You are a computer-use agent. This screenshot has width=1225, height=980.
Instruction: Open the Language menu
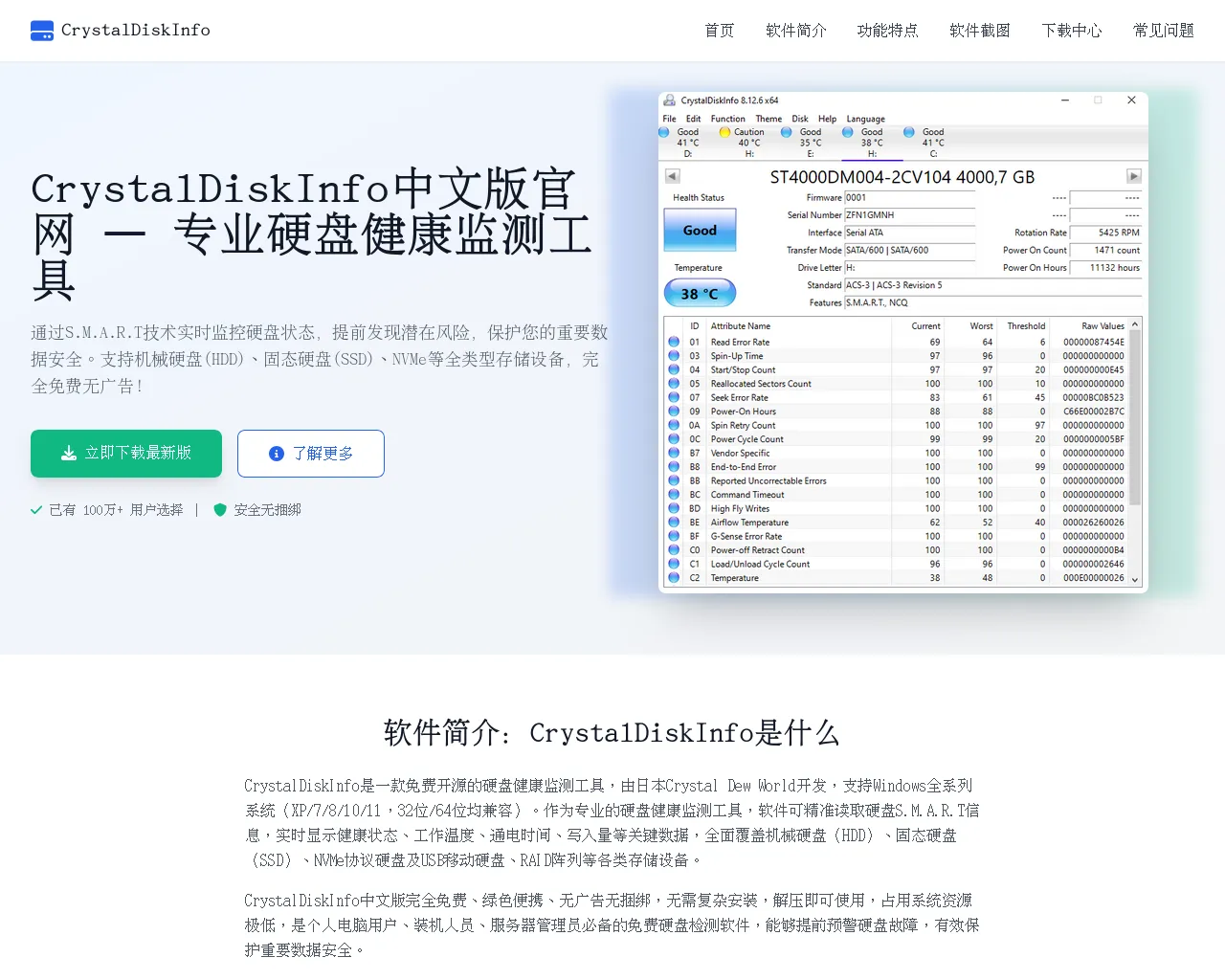point(866,119)
